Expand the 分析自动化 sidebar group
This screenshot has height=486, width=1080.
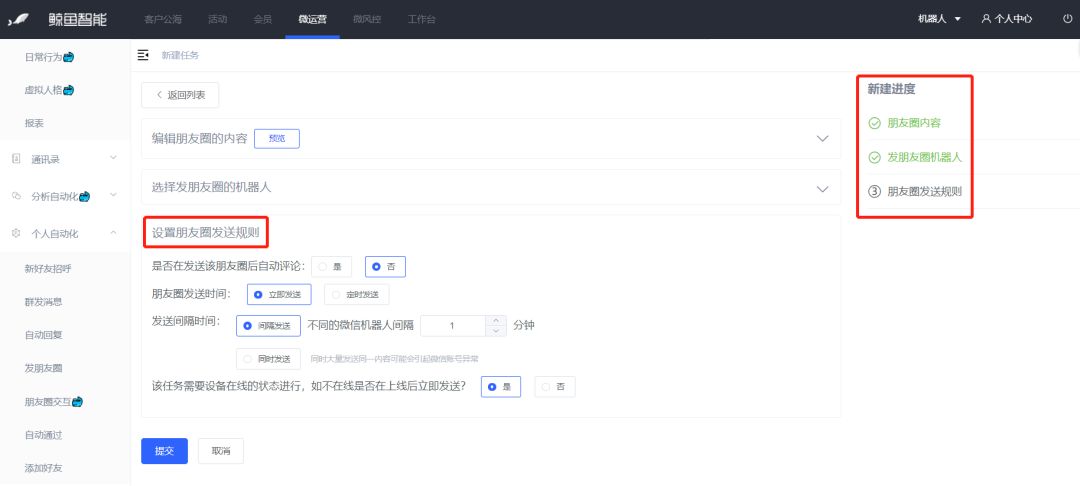114,196
